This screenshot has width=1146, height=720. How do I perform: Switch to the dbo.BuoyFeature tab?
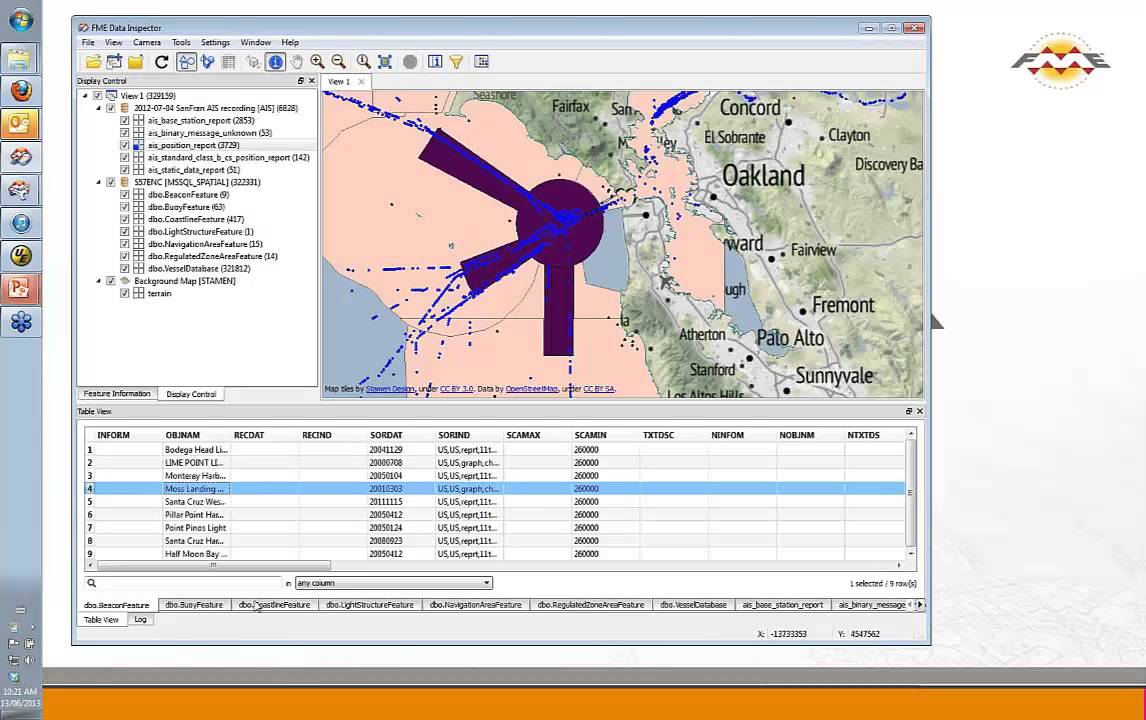(x=194, y=605)
